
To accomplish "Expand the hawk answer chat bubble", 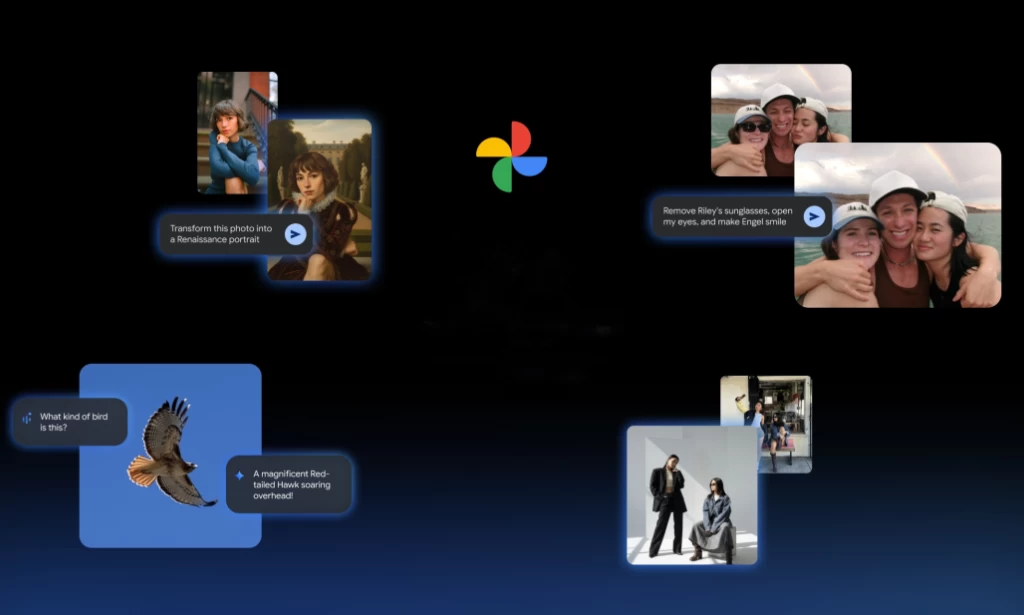I will [290, 485].
